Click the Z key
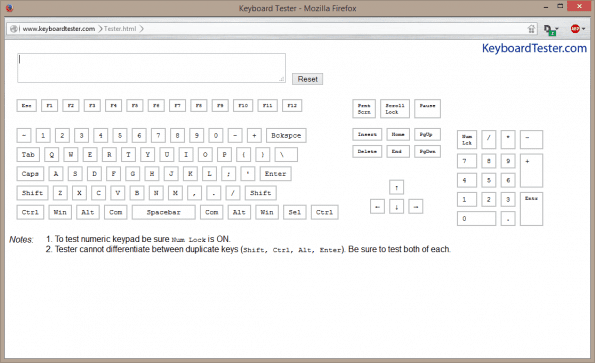The width and height of the screenshot is (595, 363). [x=60, y=193]
